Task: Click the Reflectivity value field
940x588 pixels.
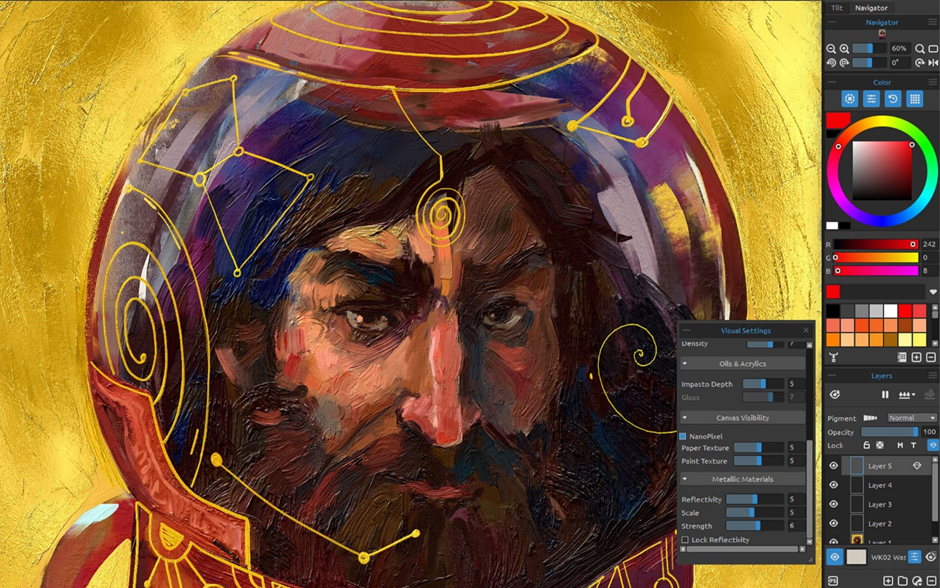Action: (796, 499)
